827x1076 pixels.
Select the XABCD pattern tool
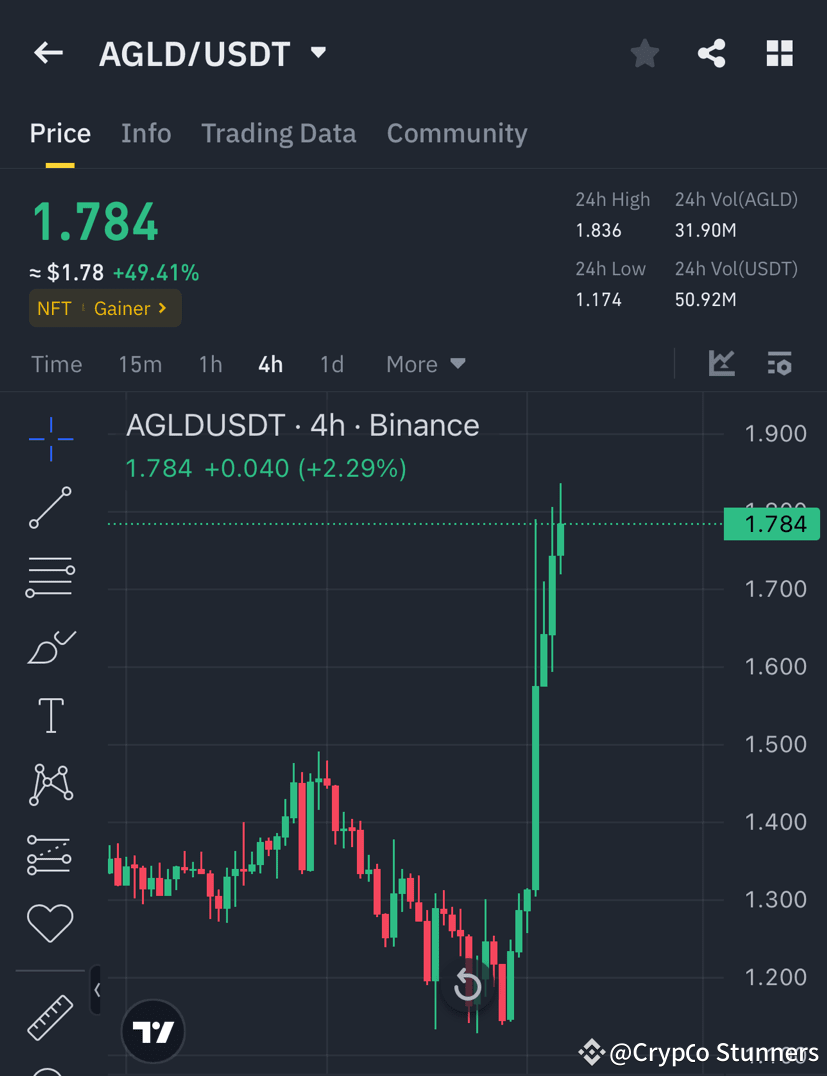click(x=50, y=784)
